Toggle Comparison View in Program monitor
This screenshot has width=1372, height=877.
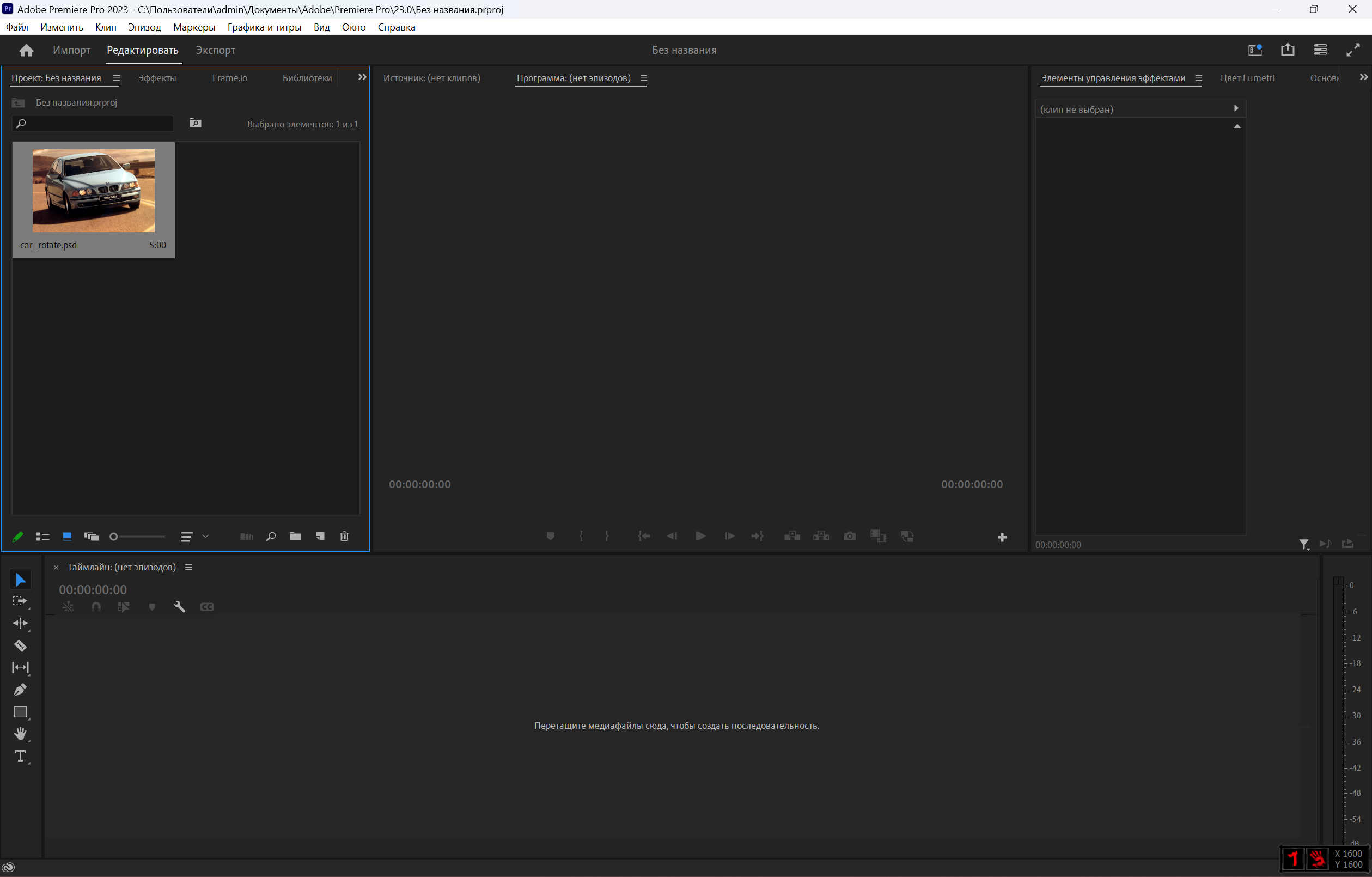878,535
